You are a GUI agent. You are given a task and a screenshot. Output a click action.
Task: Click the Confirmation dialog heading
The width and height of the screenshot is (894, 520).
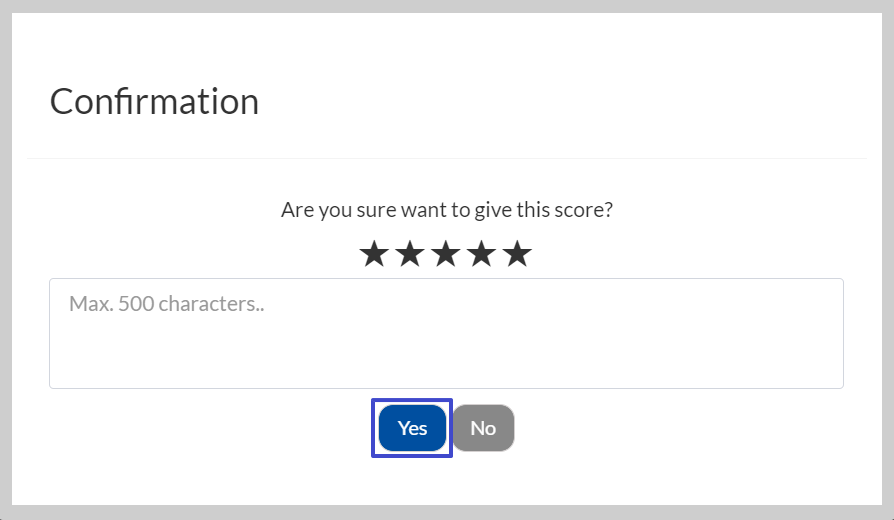[155, 101]
